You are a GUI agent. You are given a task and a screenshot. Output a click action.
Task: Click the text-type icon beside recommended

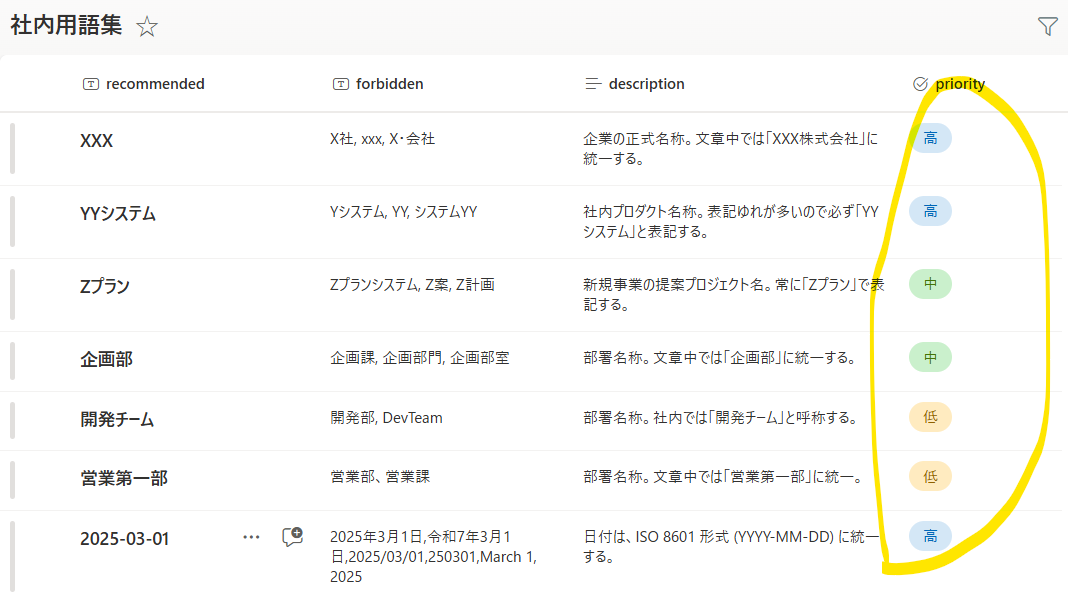[x=91, y=84]
